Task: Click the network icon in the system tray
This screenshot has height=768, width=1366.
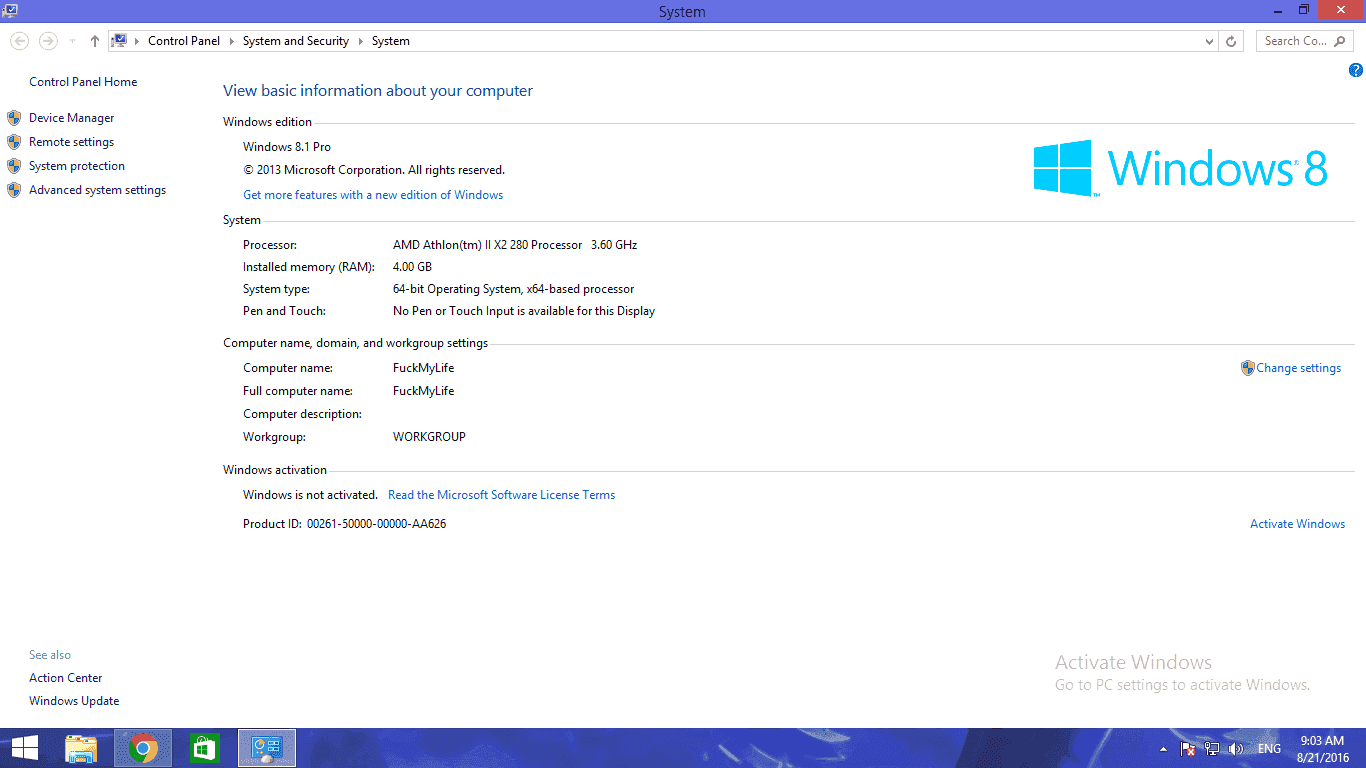Action: pos(1212,749)
